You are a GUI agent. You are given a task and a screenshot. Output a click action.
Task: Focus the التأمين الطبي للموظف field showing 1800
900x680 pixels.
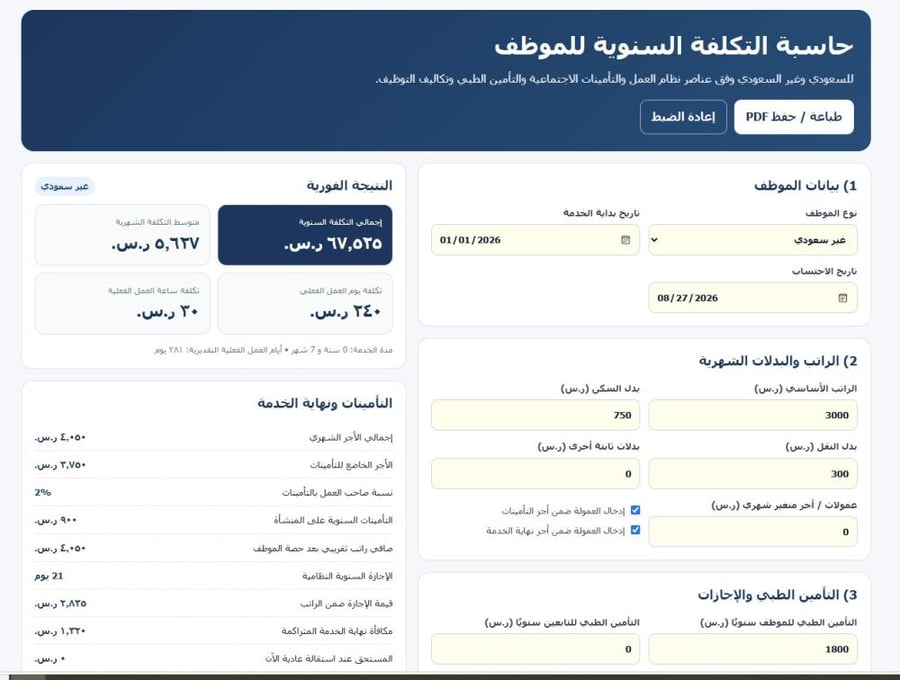click(x=753, y=649)
